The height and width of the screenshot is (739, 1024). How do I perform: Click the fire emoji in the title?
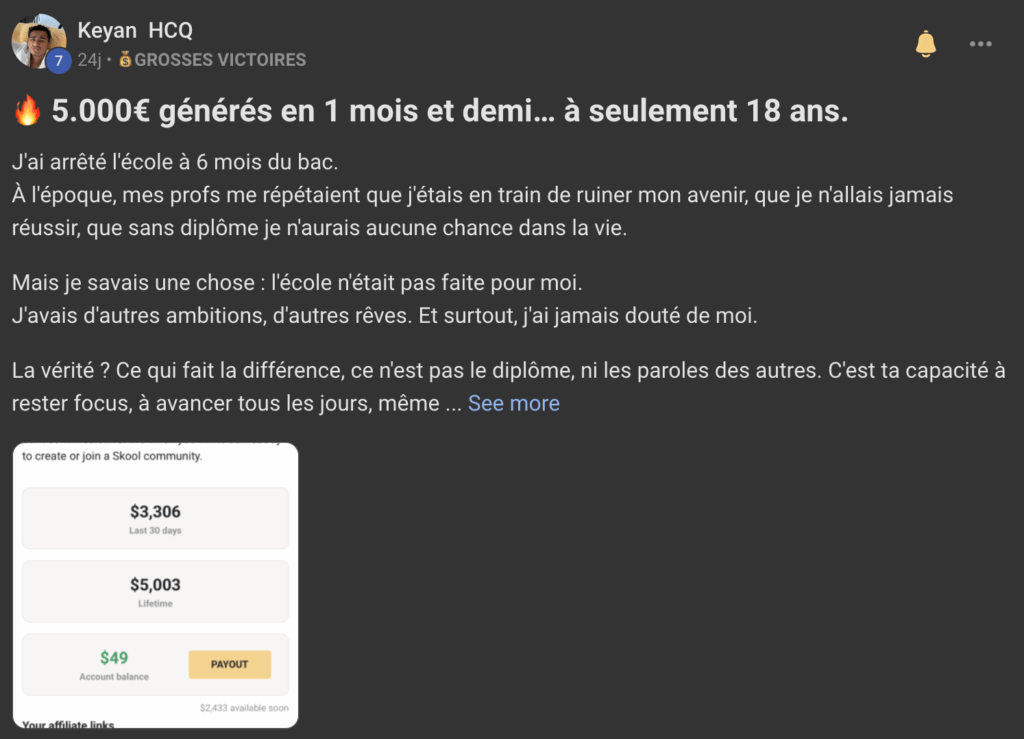tap(27, 111)
